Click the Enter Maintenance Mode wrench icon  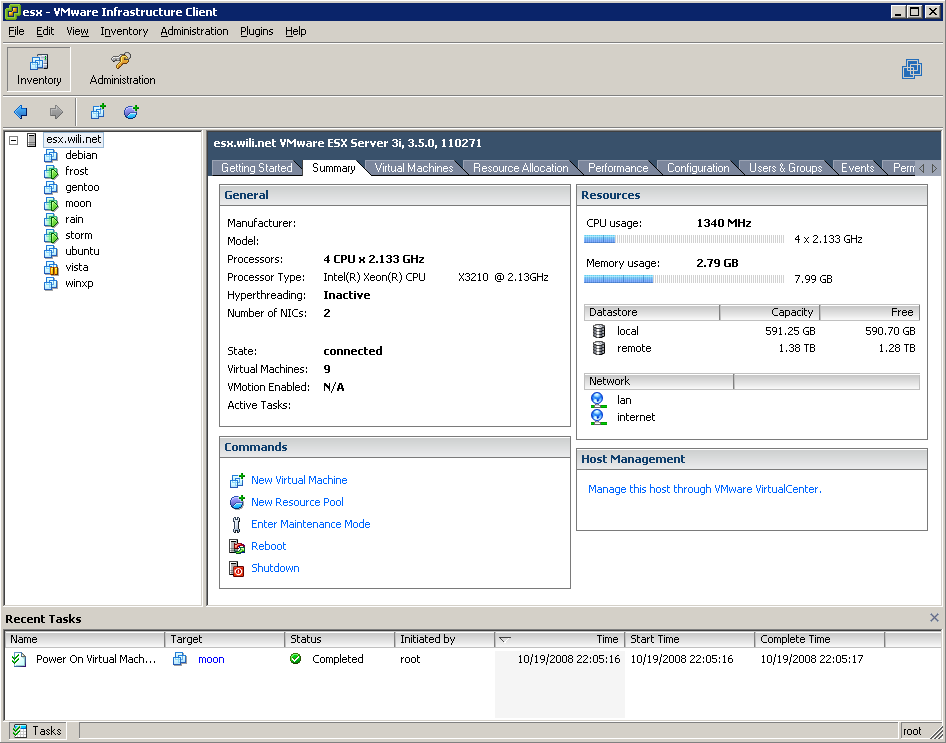tap(236, 524)
